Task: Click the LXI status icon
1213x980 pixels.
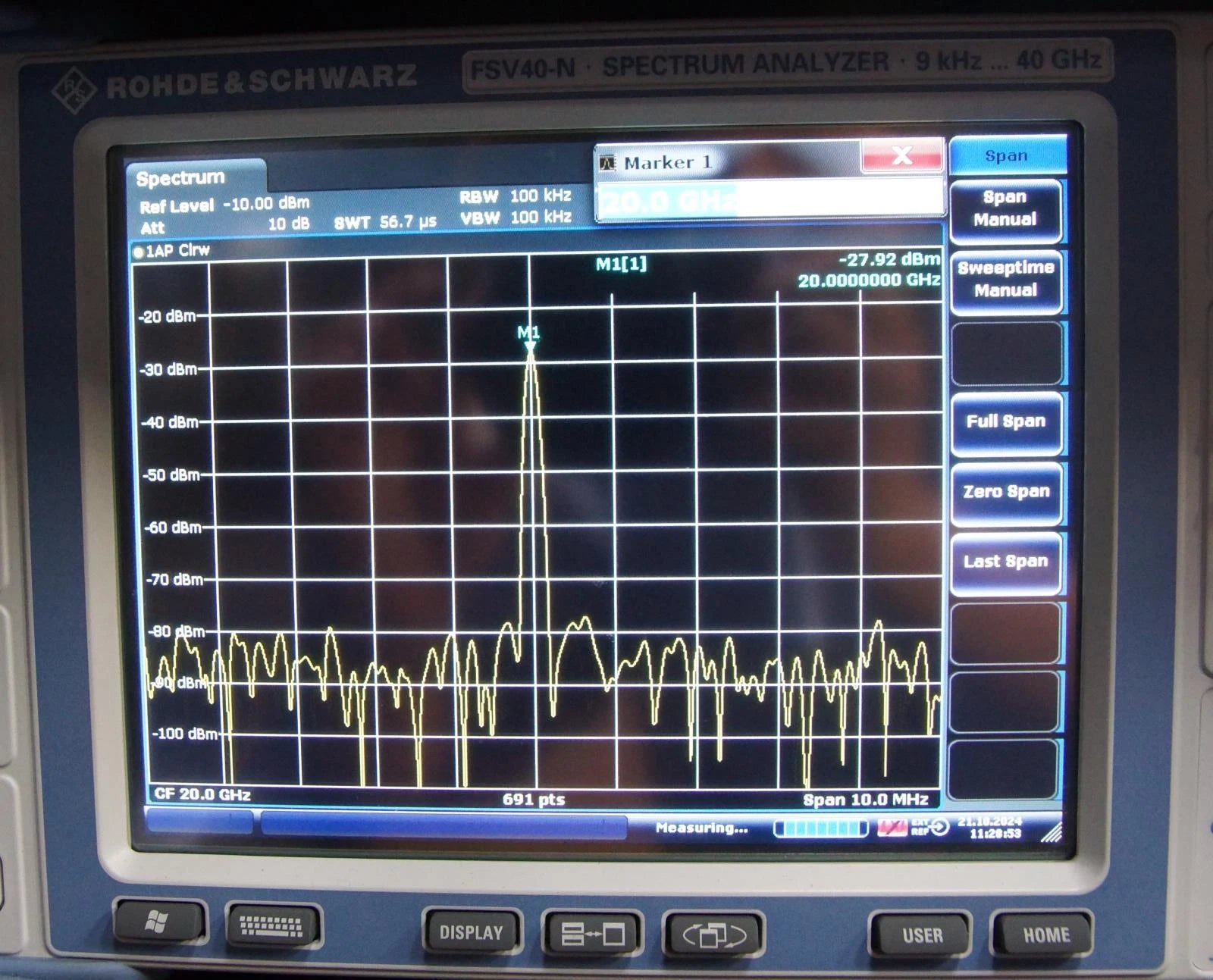Action: point(892,828)
